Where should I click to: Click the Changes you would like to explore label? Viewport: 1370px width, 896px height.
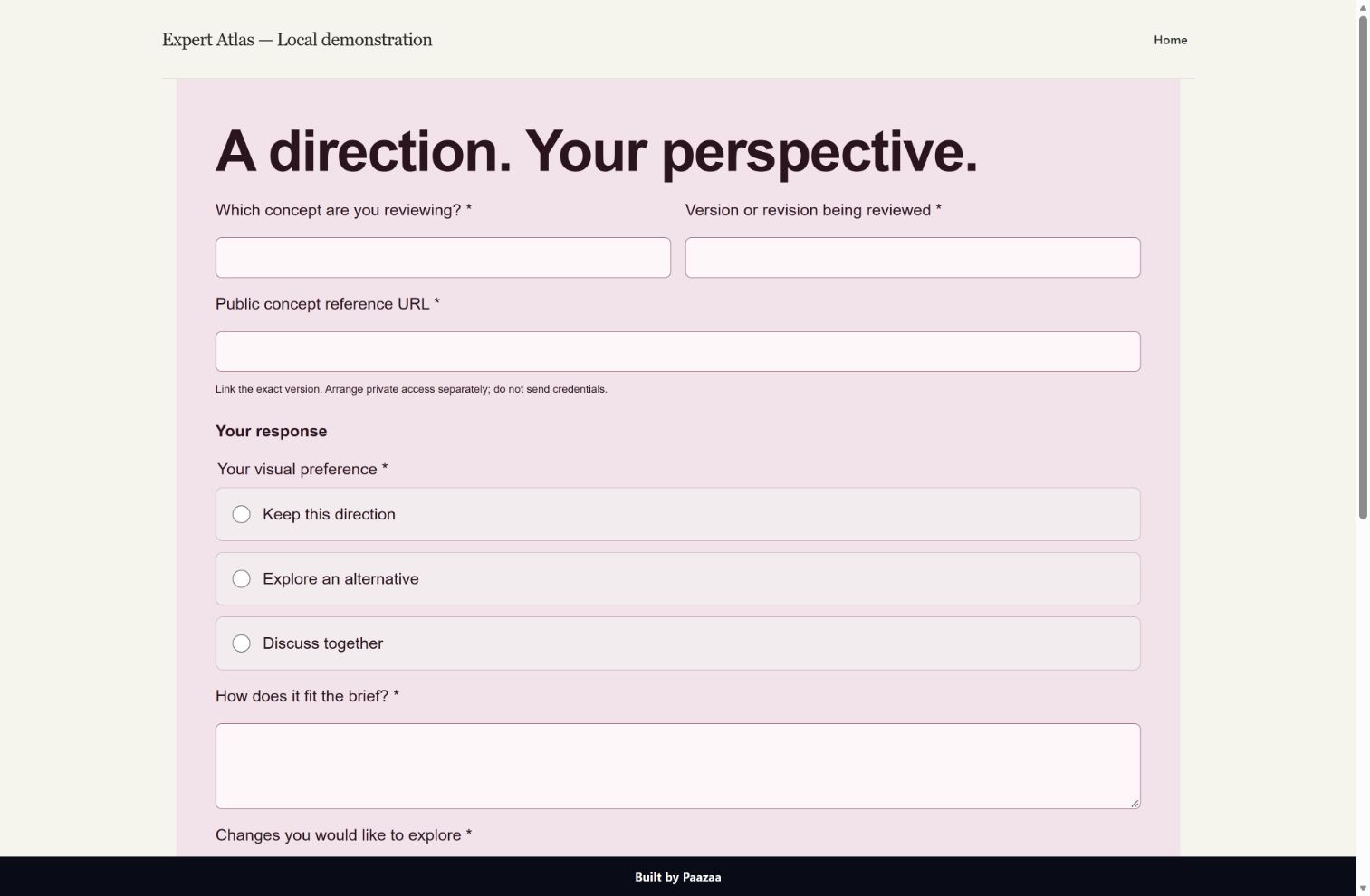(x=343, y=834)
